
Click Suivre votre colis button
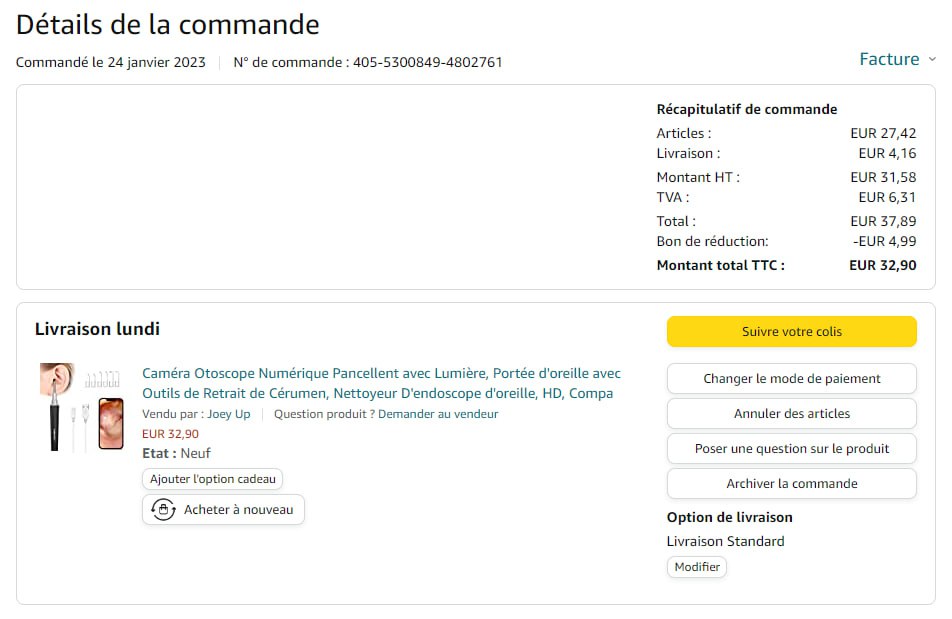pyautogui.click(x=791, y=332)
